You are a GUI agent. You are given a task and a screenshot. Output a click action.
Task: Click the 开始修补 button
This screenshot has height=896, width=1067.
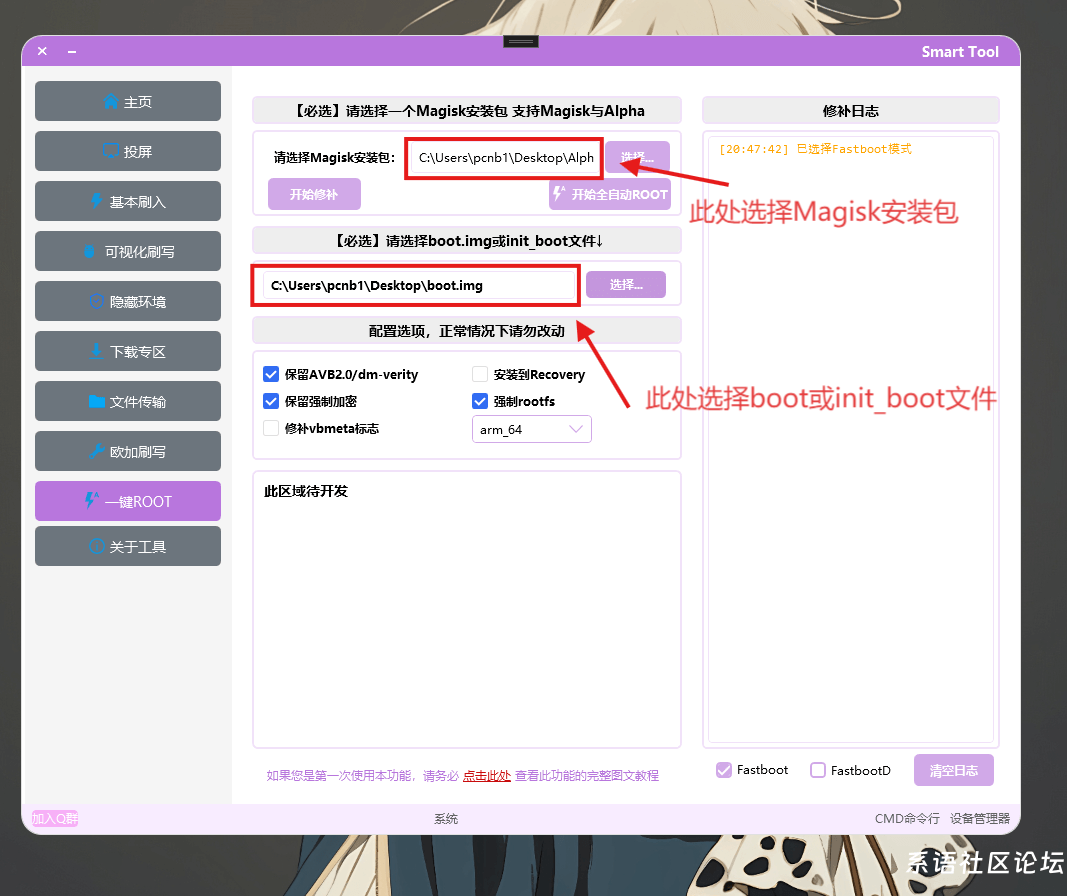[x=314, y=194]
